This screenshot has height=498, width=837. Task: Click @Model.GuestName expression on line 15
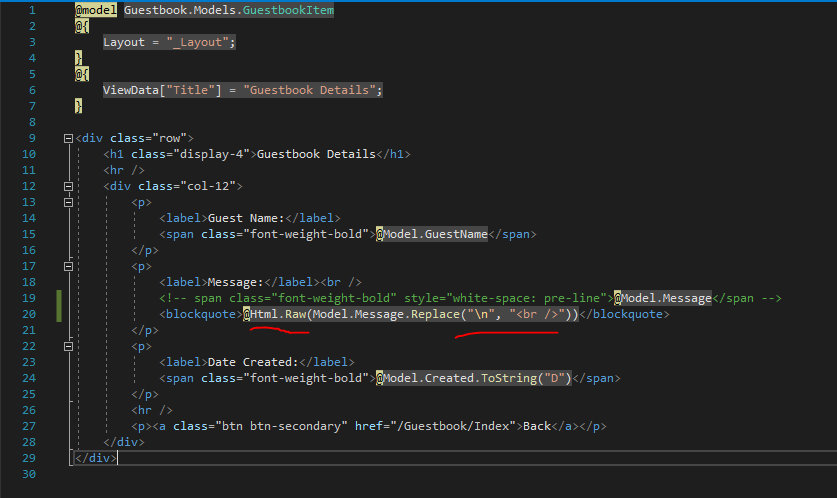[432, 234]
